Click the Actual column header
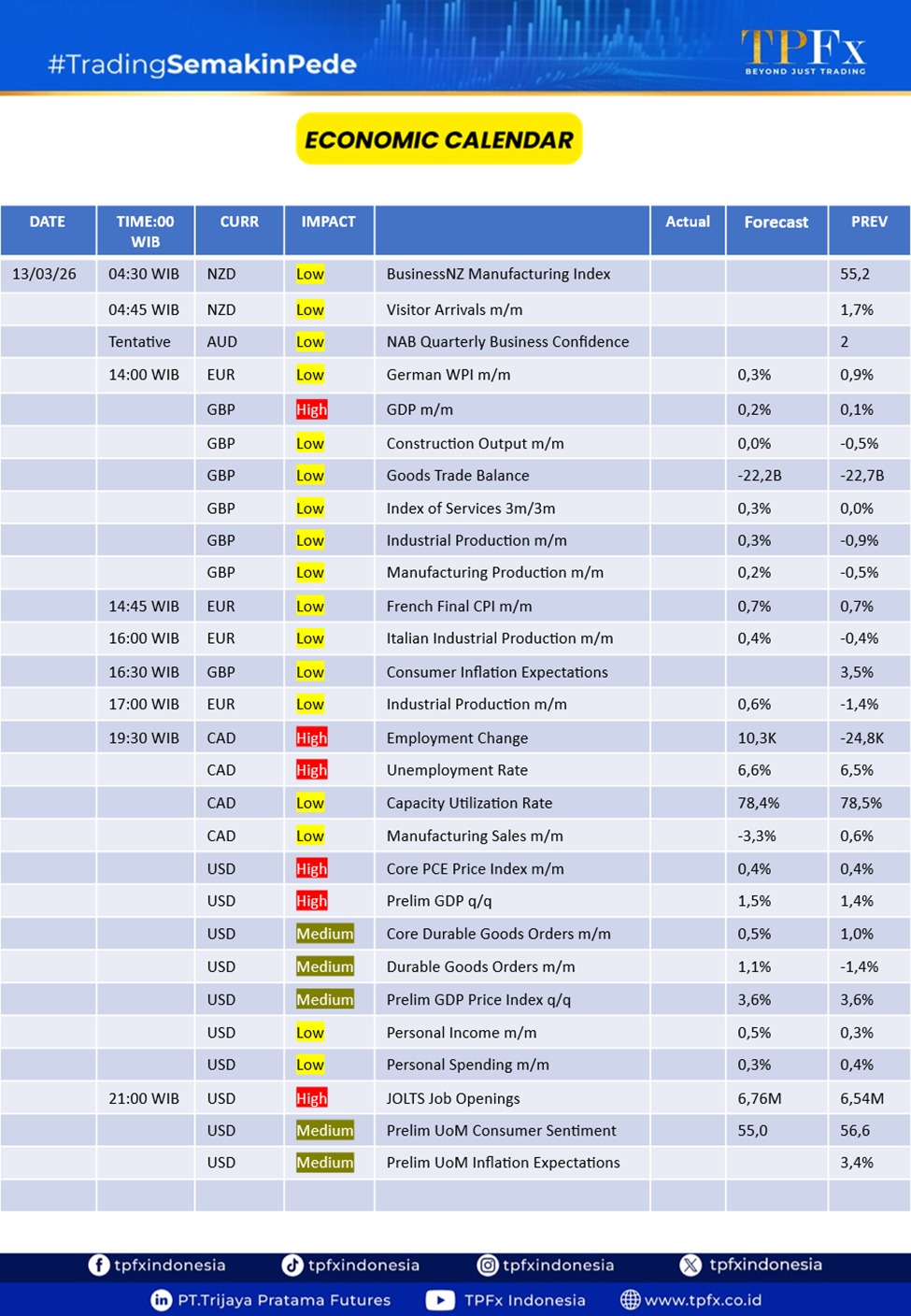The width and height of the screenshot is (911, 1316). point(687,222)
